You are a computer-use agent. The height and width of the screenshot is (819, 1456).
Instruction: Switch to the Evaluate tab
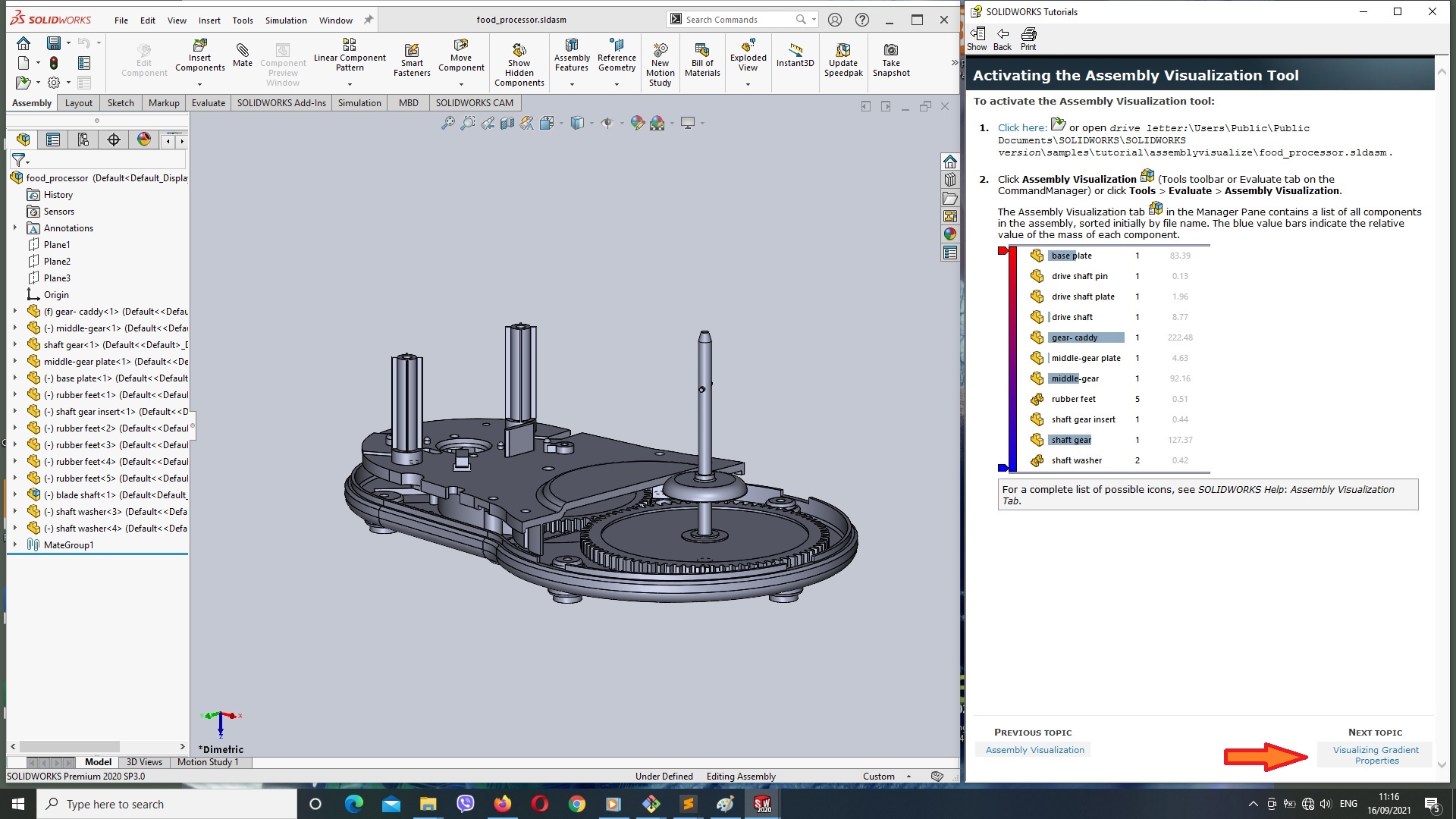pyautogui.click(x=209, y=103)
